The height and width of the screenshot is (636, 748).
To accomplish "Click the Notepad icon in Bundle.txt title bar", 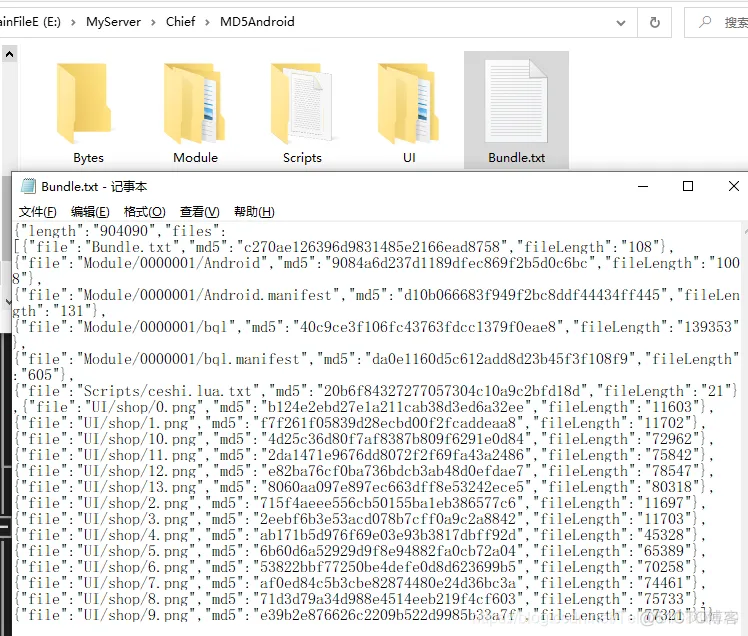I will click(x=29, y=186).
